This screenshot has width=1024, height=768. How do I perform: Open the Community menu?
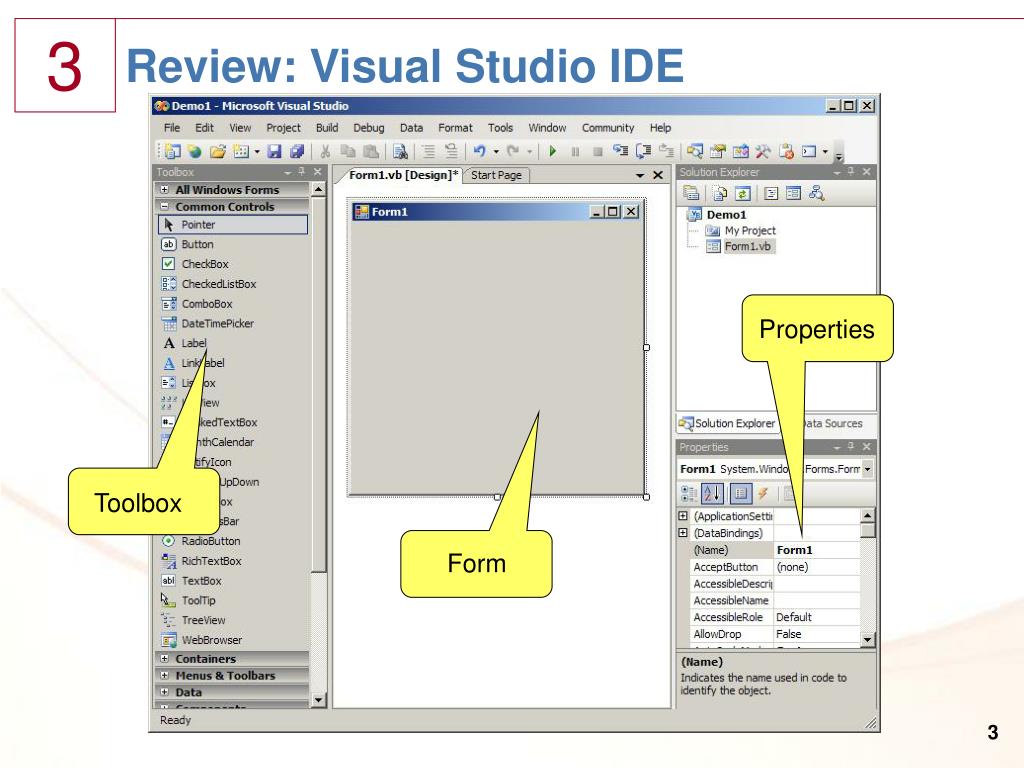608,128
